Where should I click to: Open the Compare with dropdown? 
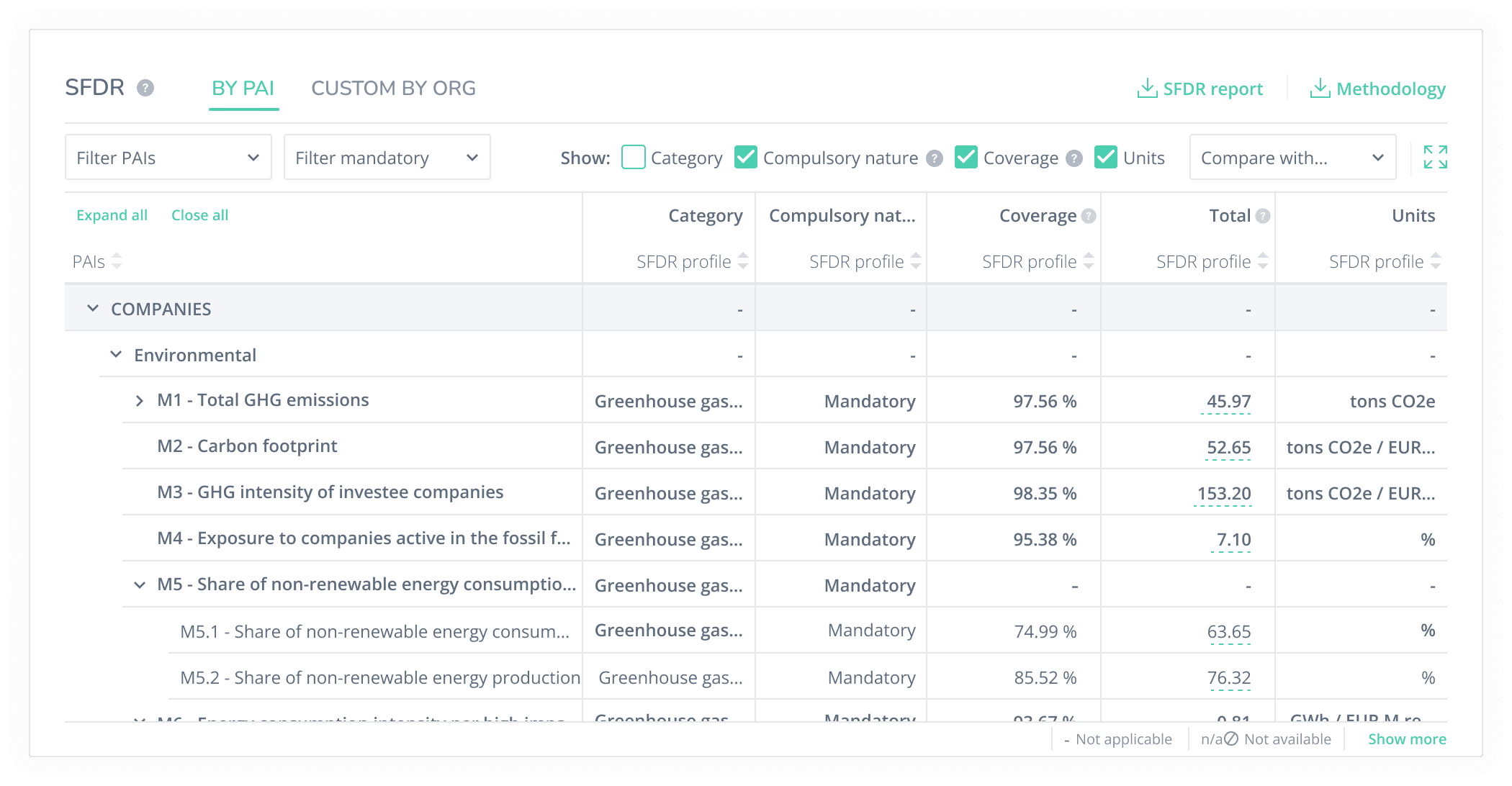(x=1292, y=158)
